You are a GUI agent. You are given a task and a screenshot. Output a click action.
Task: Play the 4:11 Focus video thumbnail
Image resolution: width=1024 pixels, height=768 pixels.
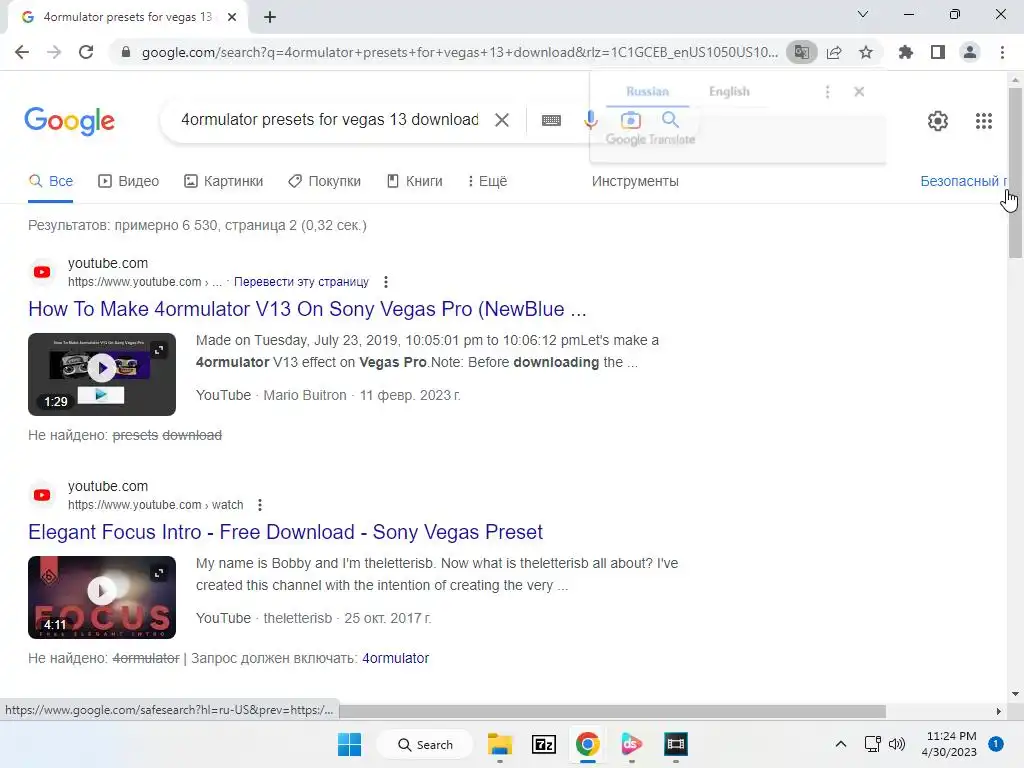[x=102, y=598]
